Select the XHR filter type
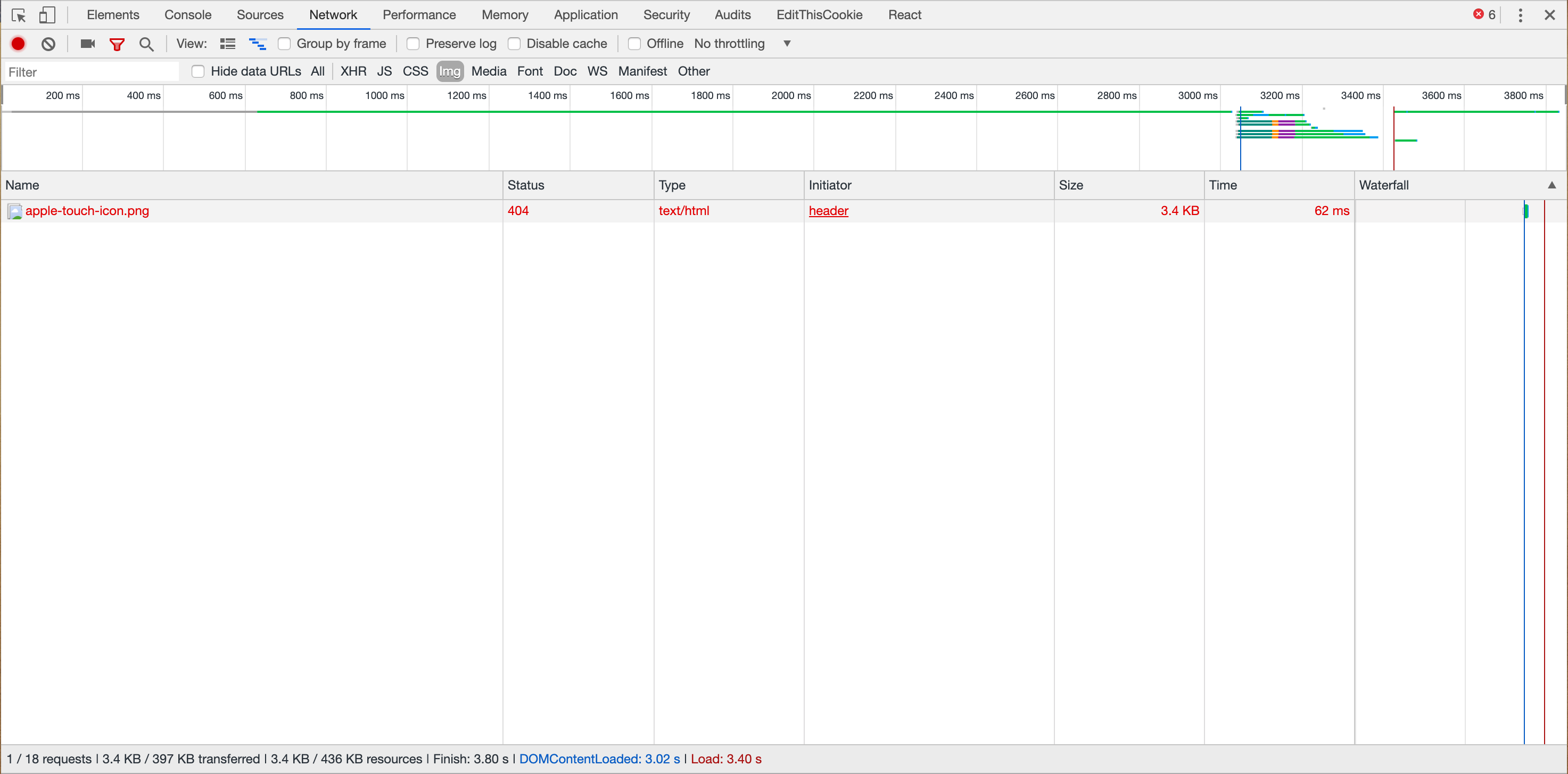 tap(353, 71)
